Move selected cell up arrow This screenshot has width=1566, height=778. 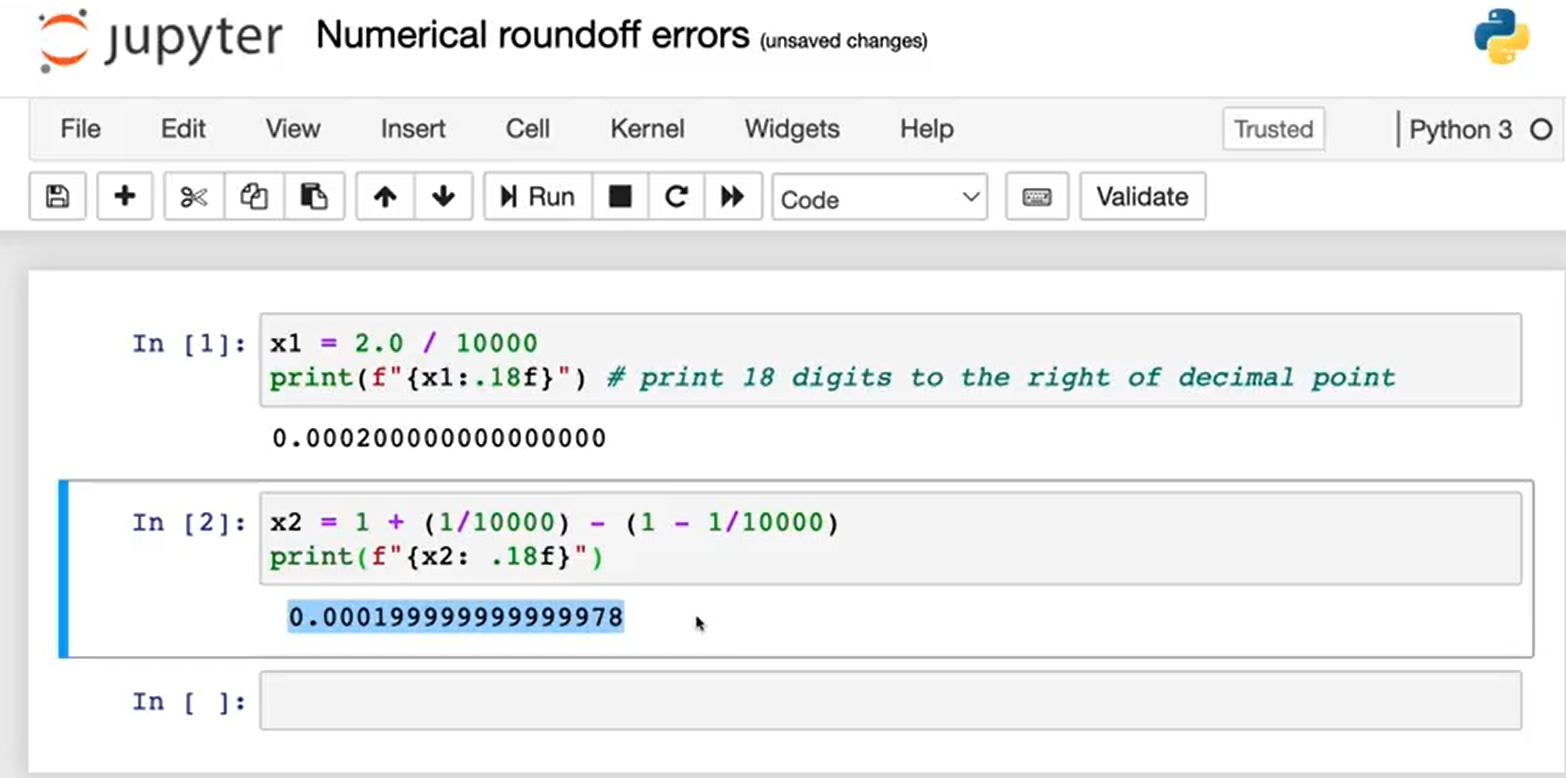point(385,197)
